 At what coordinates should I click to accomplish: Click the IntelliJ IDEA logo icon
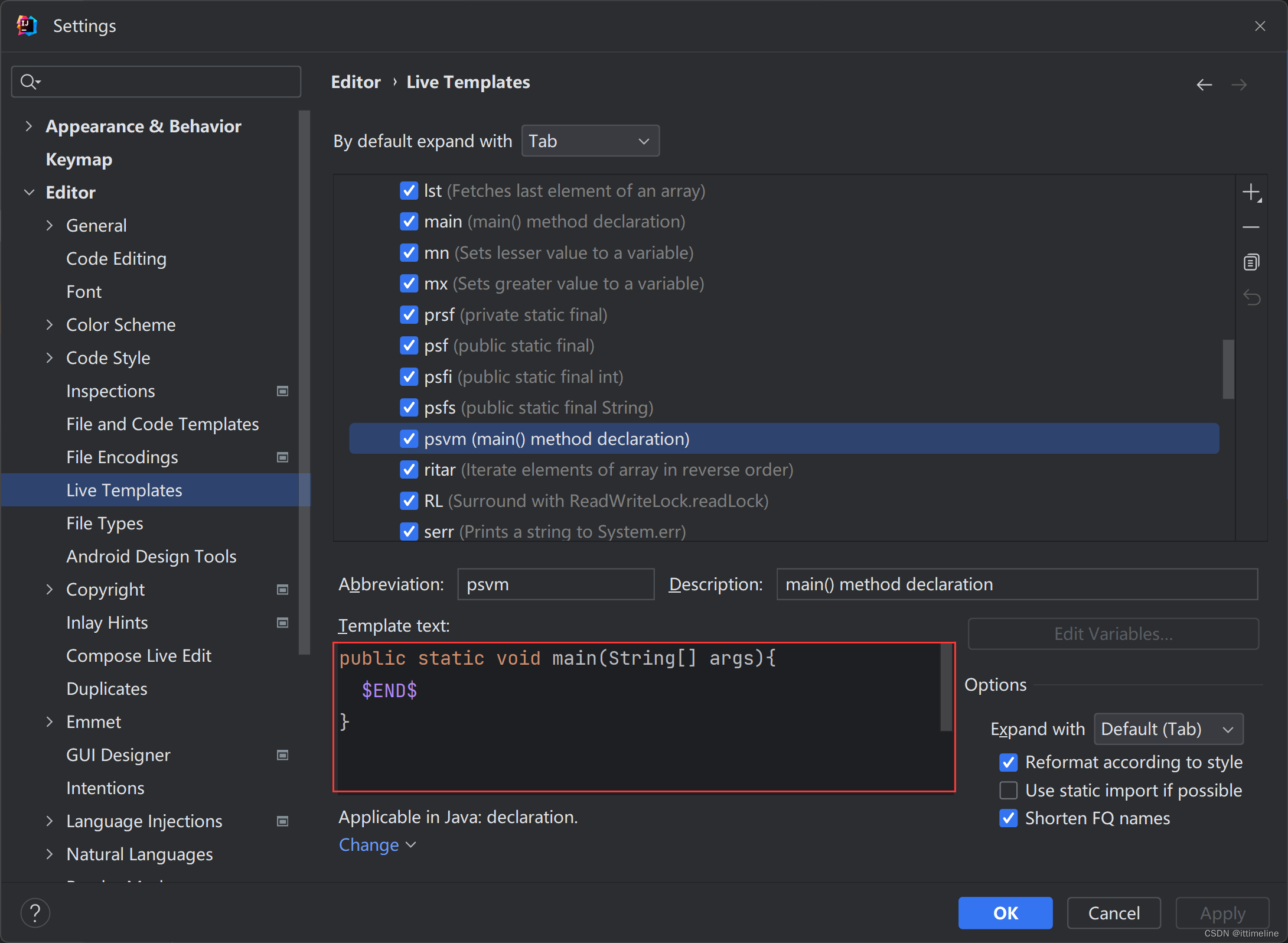27,26
